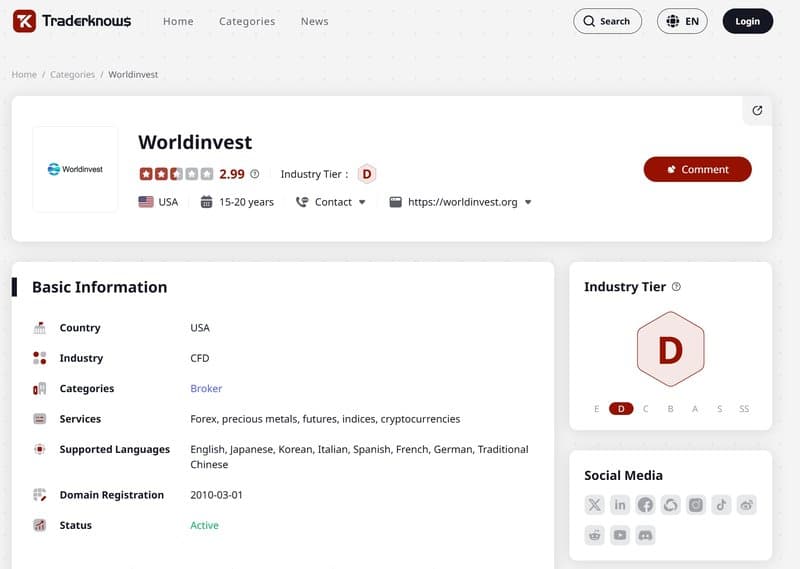Open the Facebook social icon

[645, 505]
